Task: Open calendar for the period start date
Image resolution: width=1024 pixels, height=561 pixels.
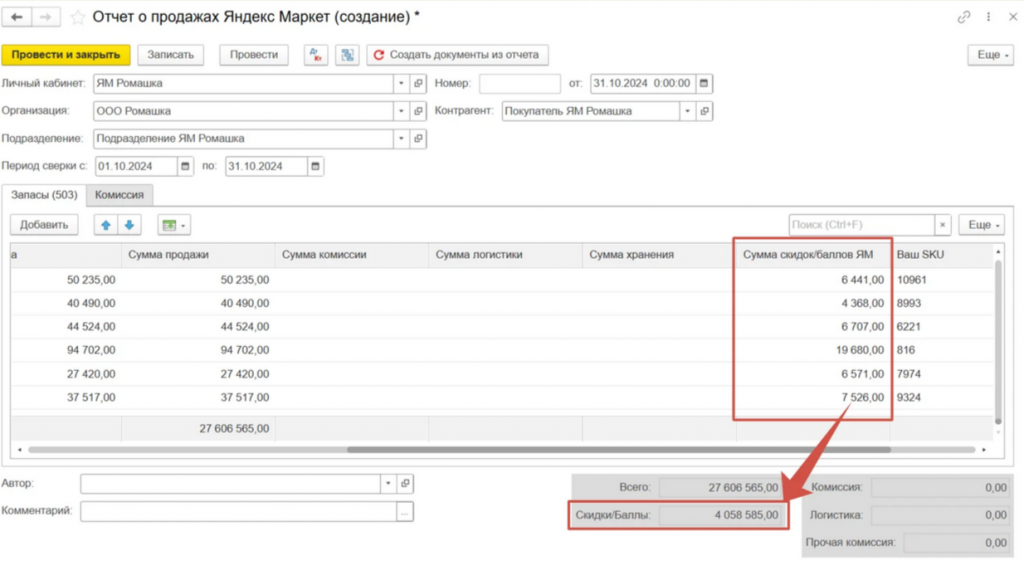Action: click(x=185, y=166)
